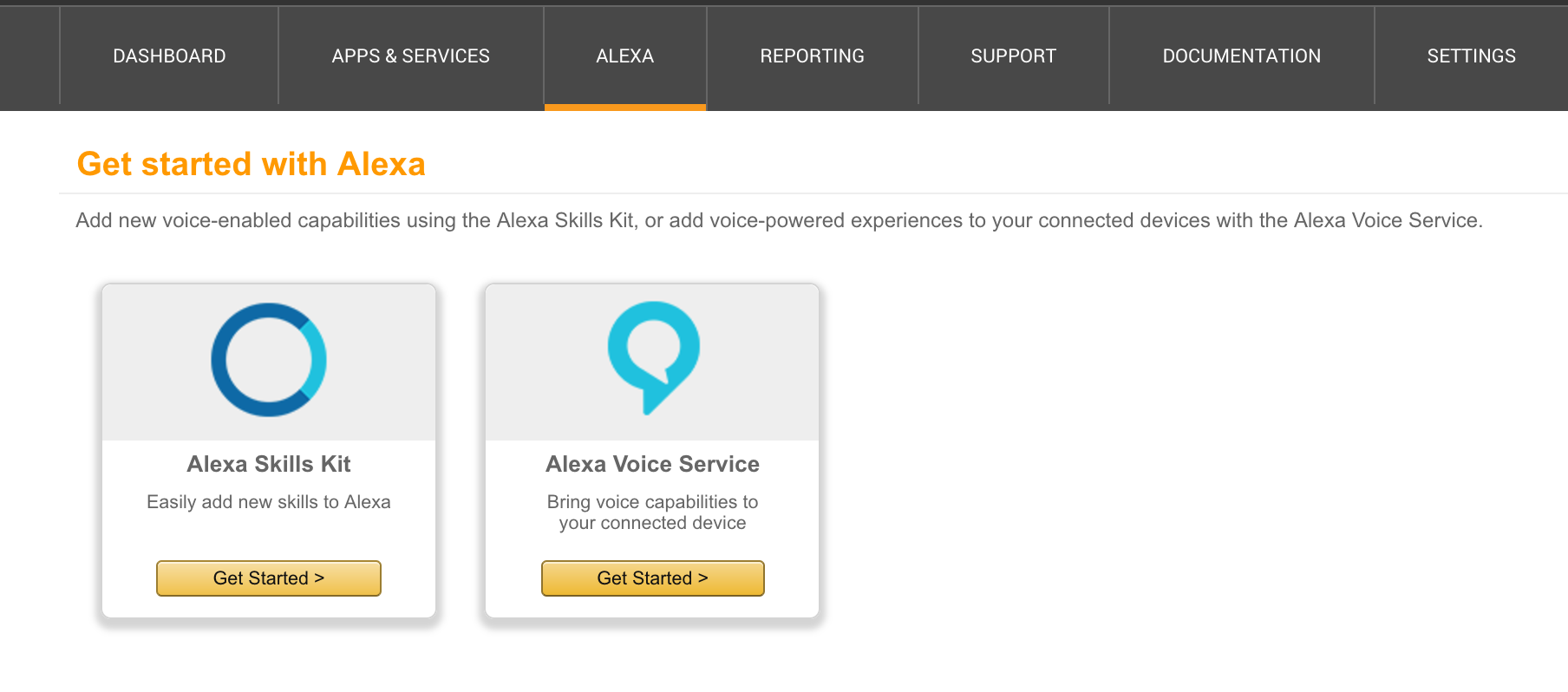Click the 'Easily add new skills to Alexa' text
1568x692 pixels.
pos(269,502)
